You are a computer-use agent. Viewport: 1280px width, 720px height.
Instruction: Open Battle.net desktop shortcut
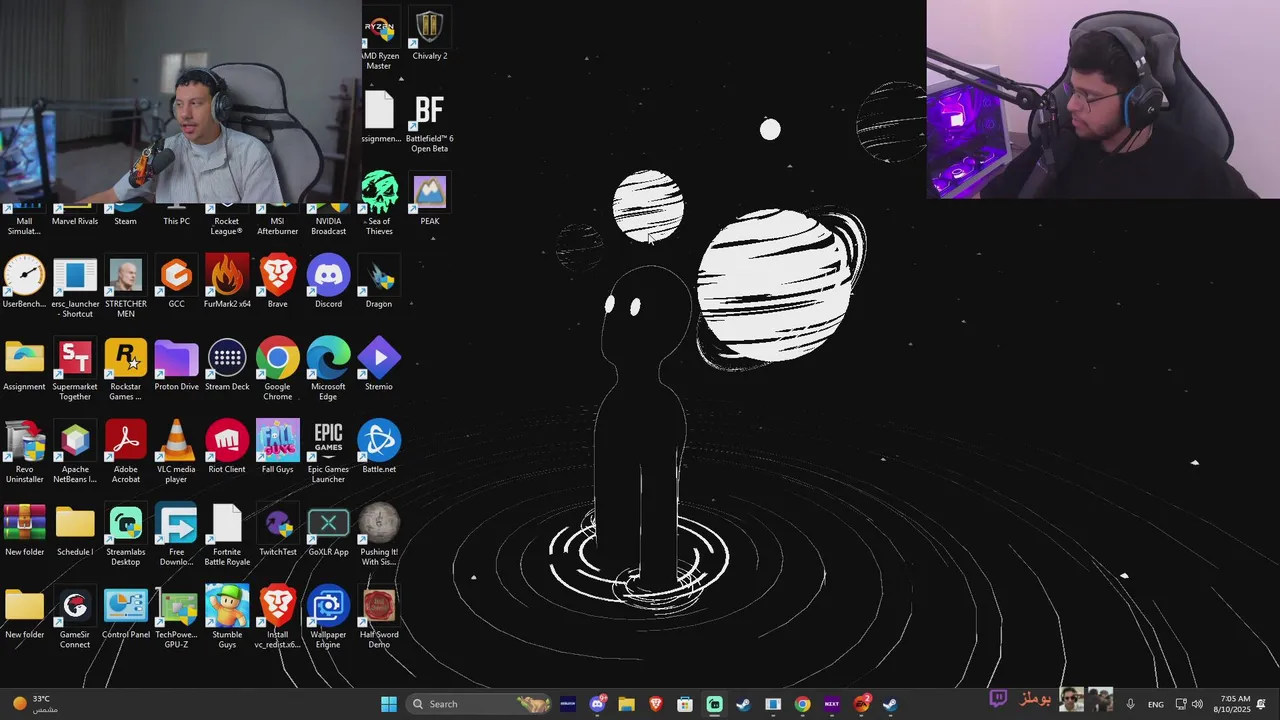(379, 447)
